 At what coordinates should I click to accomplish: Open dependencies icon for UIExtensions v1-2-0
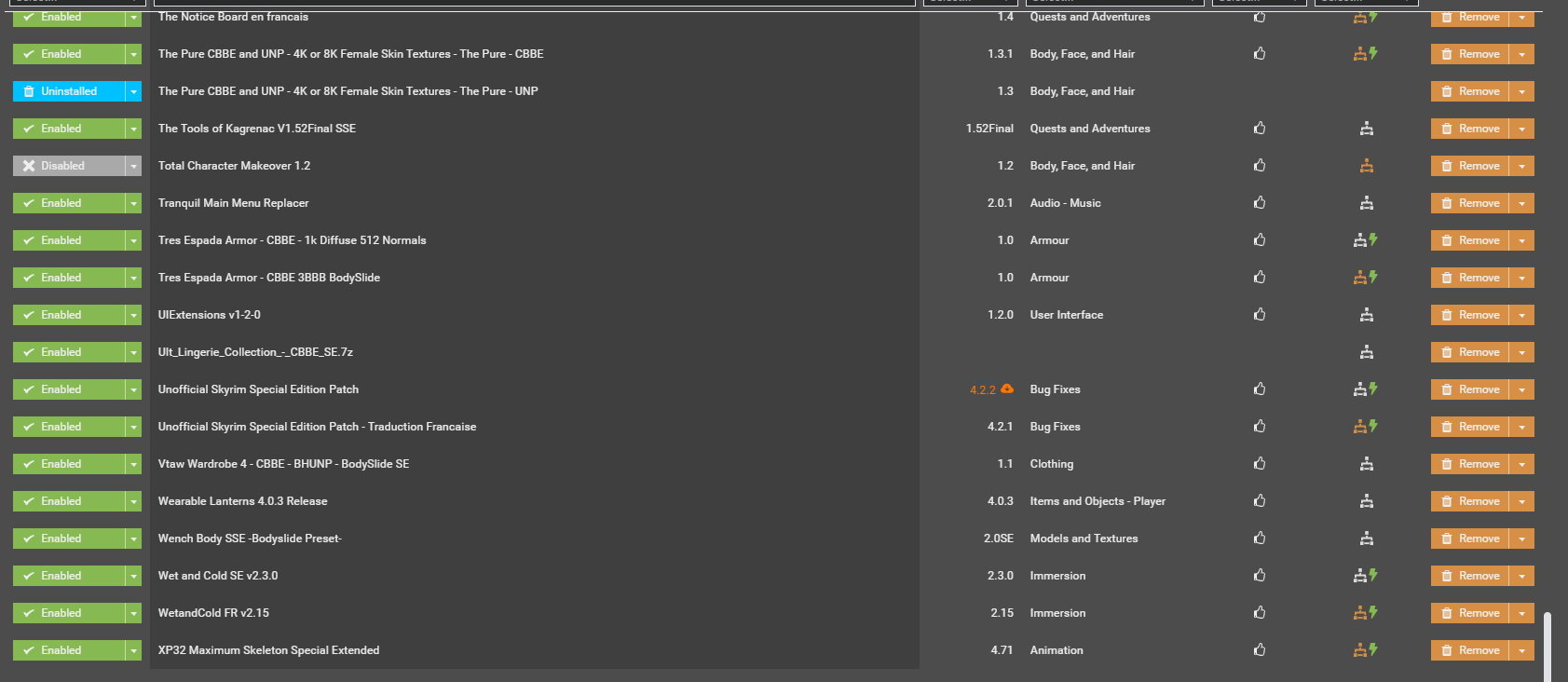coord(1366,315)
